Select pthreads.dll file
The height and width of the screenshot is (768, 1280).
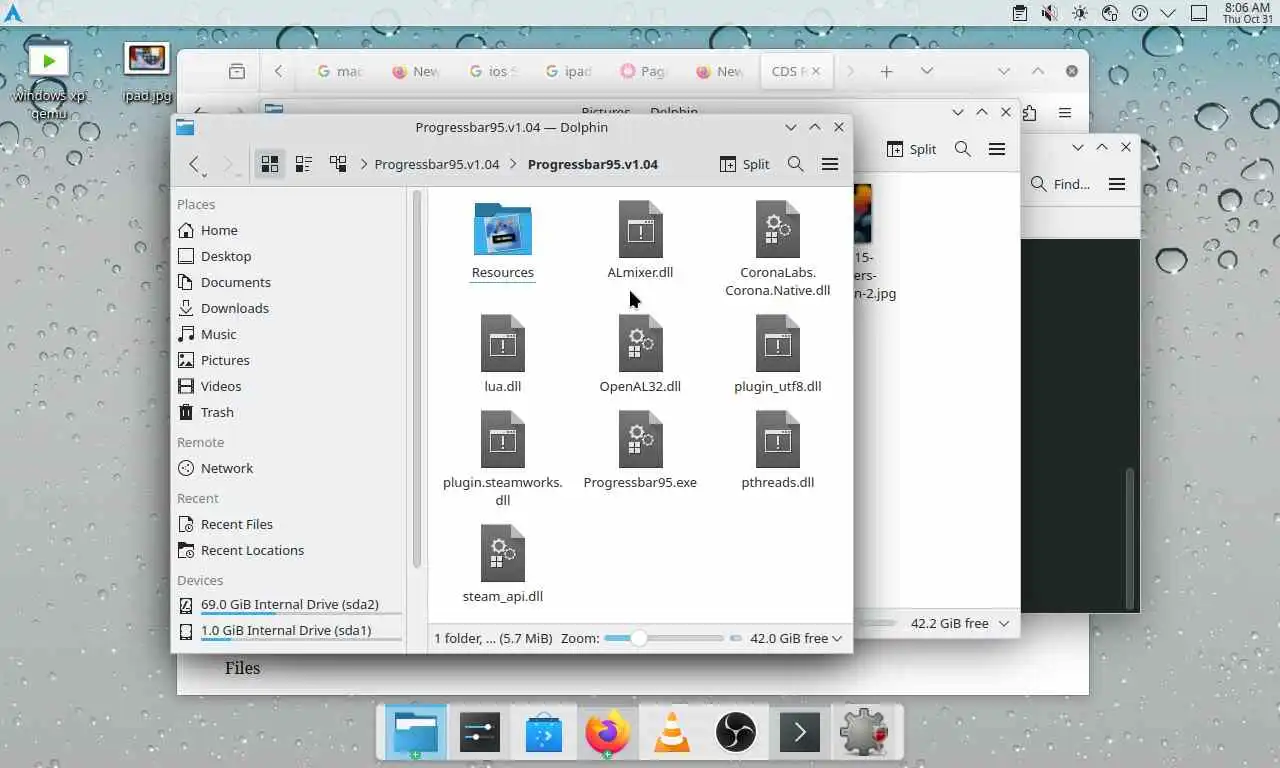pyautogui.click(x=778, y=451)
